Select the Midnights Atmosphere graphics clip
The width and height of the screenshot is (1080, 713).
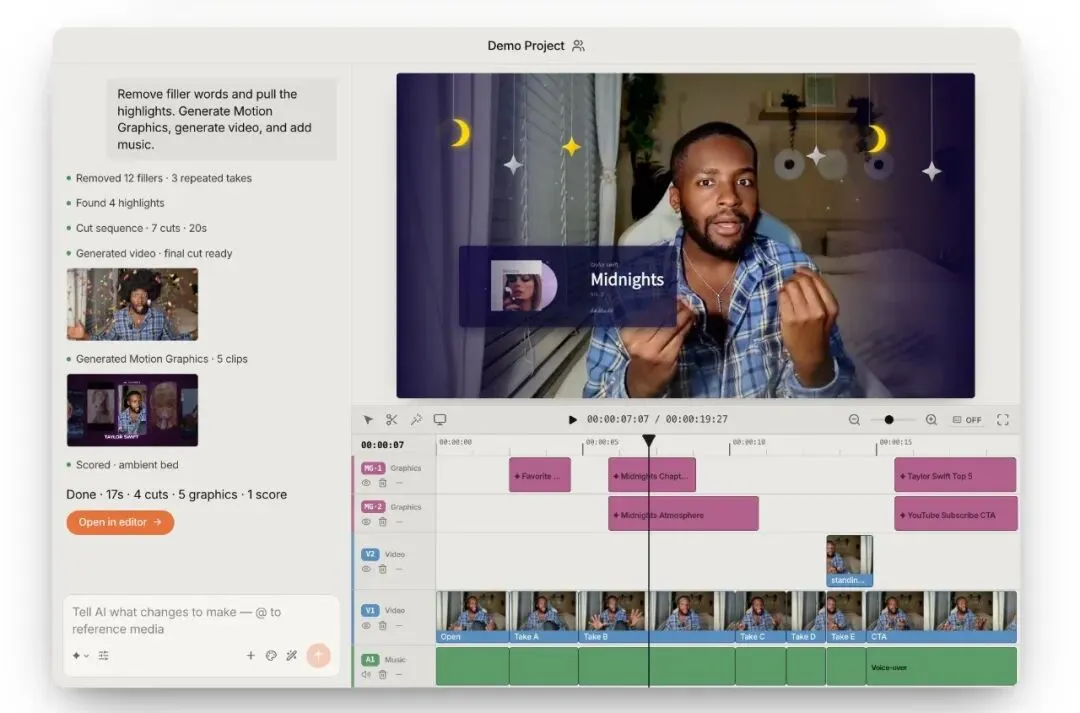coord(683,514)
